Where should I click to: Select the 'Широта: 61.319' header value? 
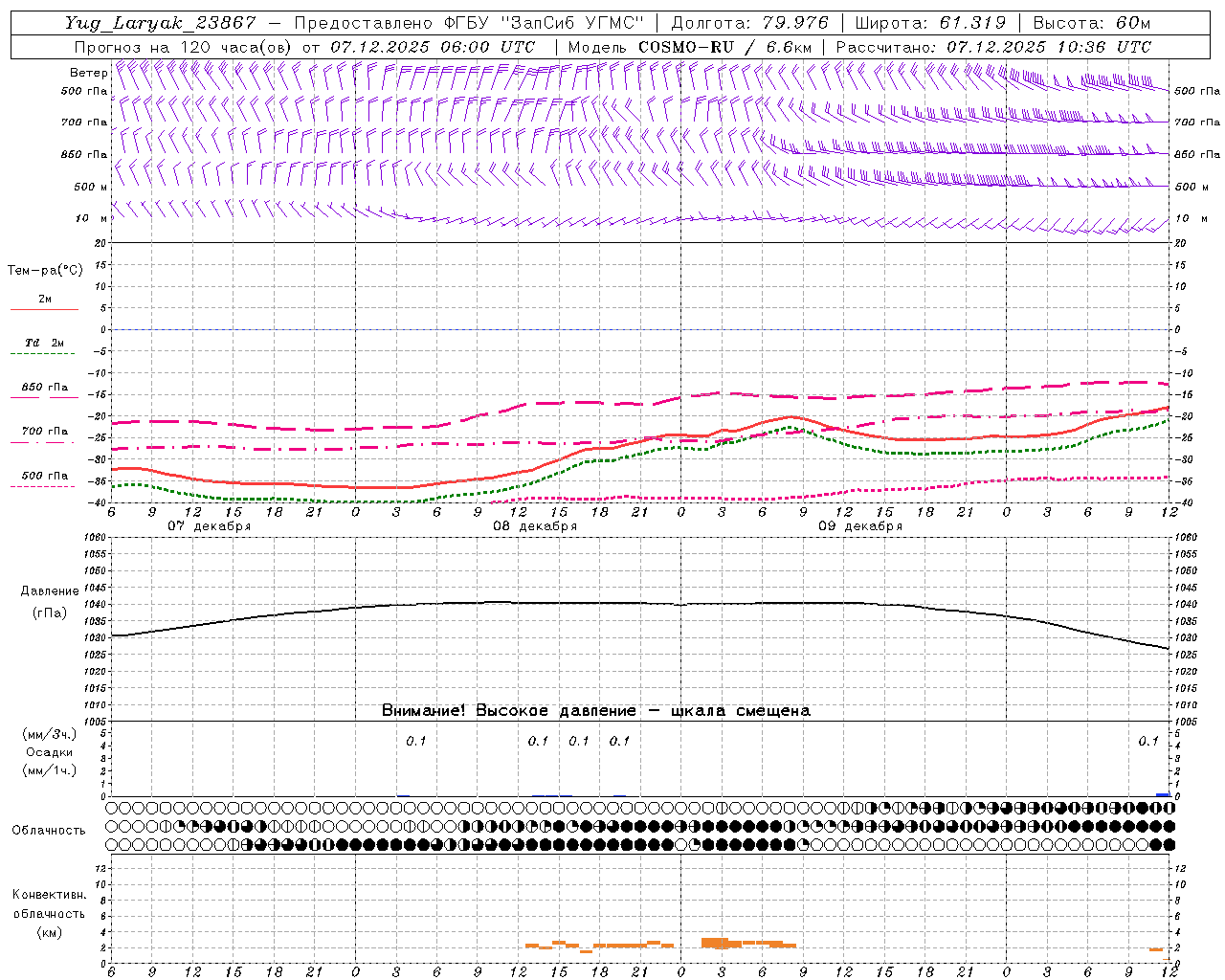coord(930,23)
